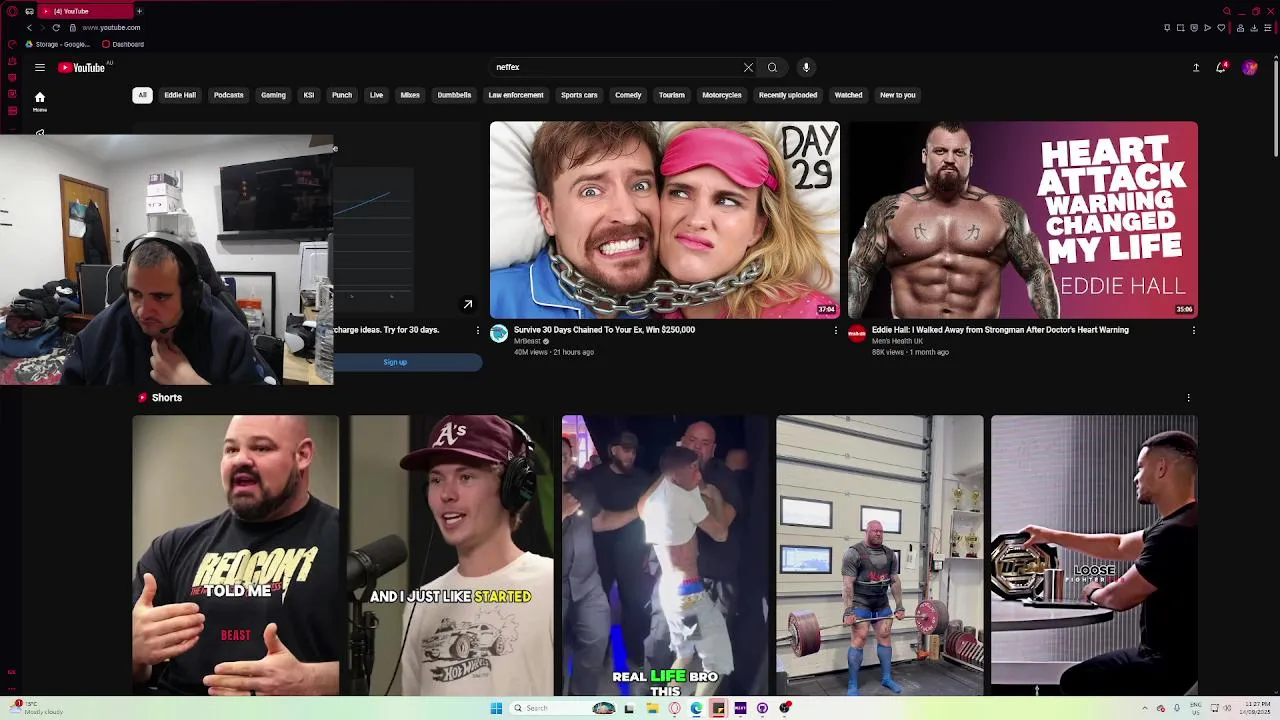1280x720 pixels.
Task: Start voice search with microphone
Action: 806,67
